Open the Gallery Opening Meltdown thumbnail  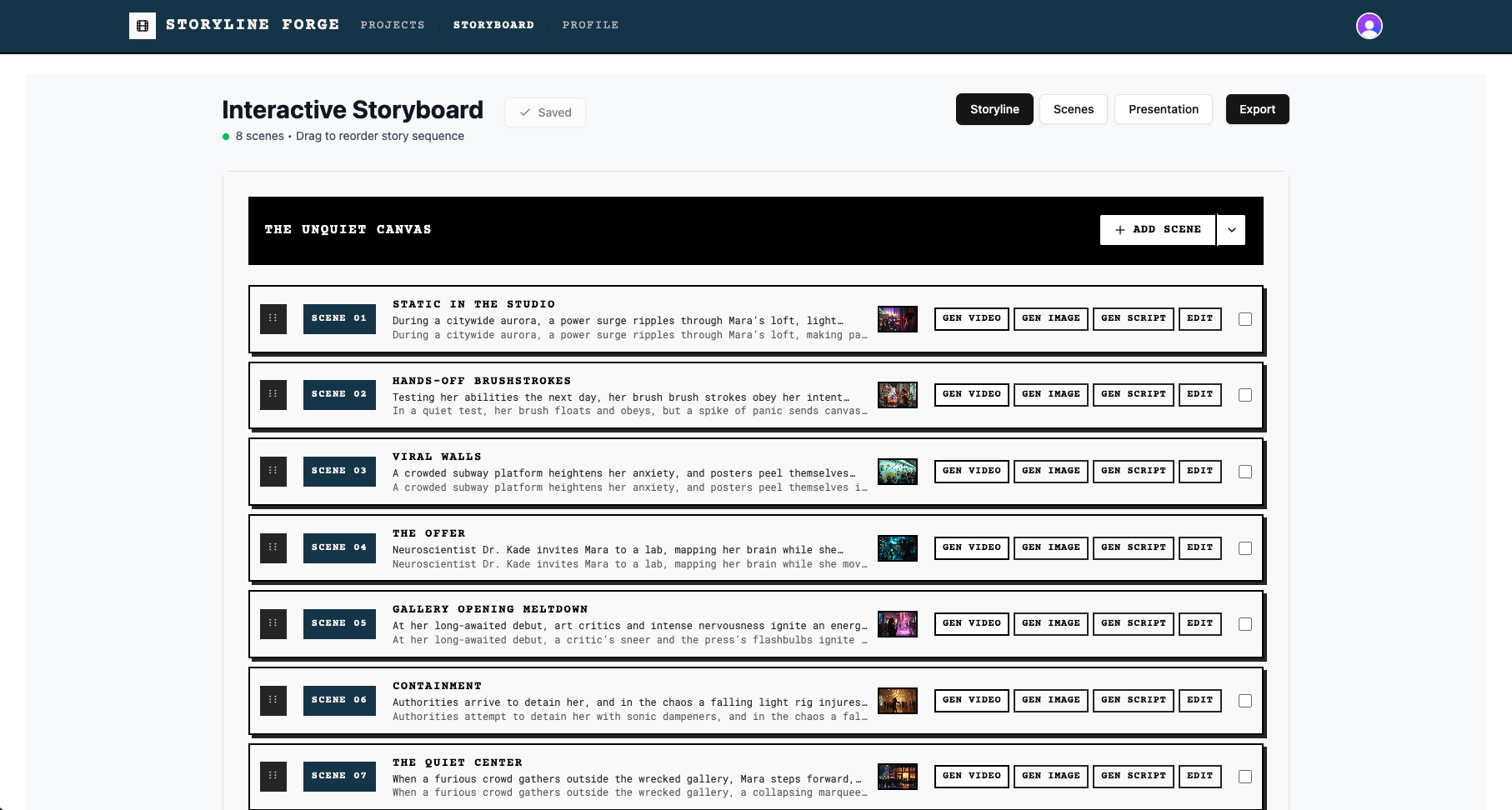click(x=897, y=624)
